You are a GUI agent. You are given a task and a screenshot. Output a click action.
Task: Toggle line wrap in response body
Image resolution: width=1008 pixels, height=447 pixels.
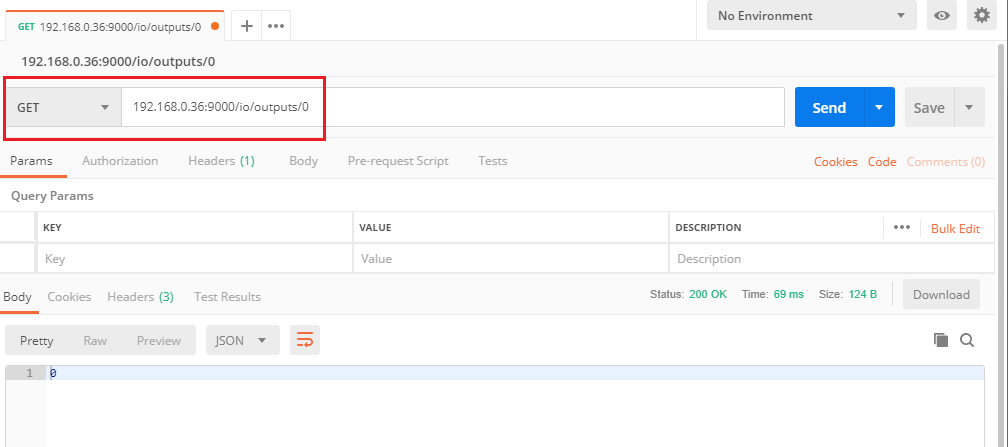(x=304, y=340)
